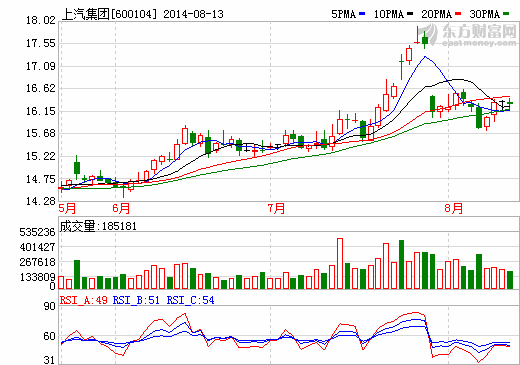This screenshot has height=365, width=520.
Task: Click the green candlestick at the price peak
Action: (x=425, y=40)
